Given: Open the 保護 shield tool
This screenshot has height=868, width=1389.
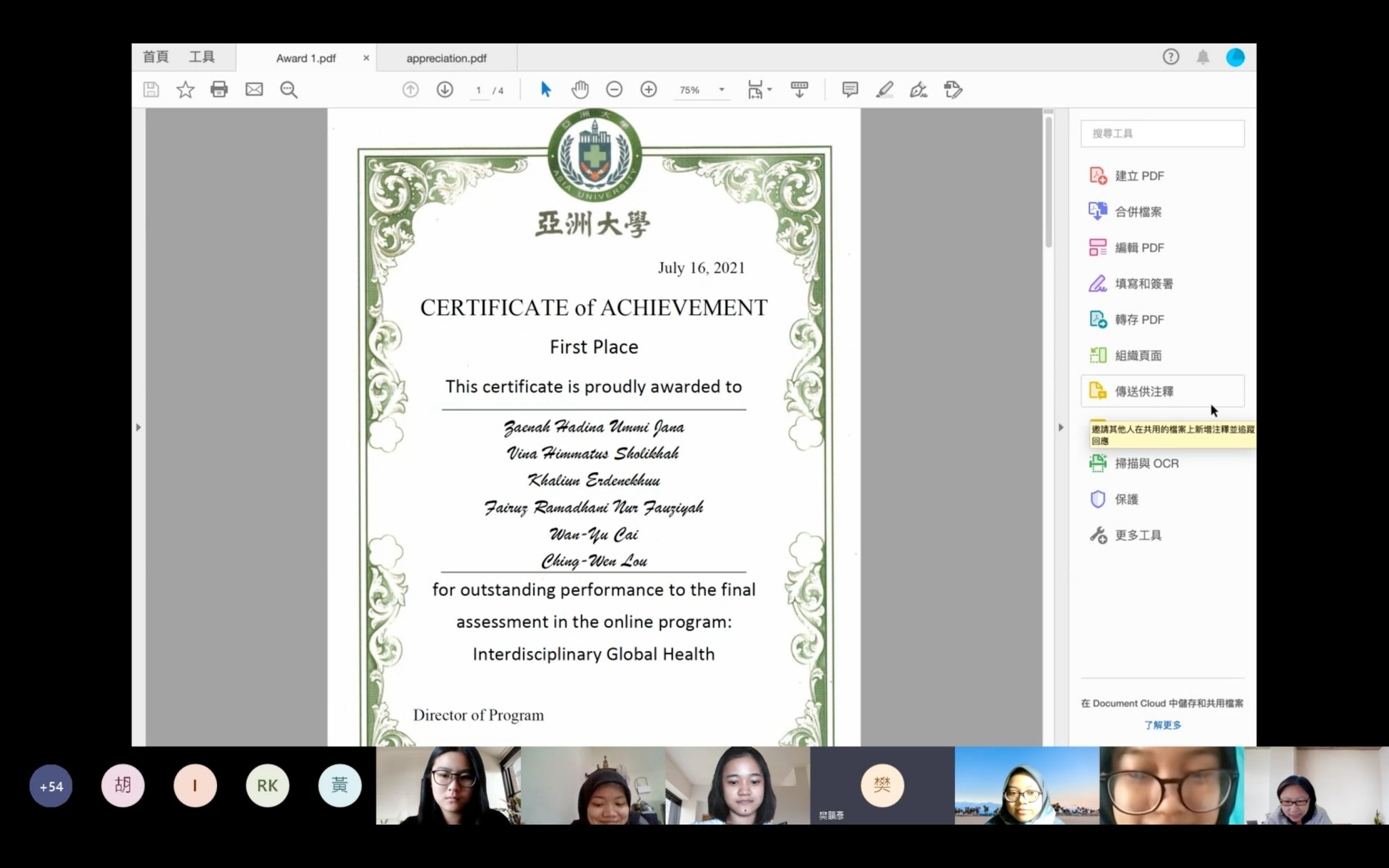Looking at the screenshot, I should (1162, 499).
